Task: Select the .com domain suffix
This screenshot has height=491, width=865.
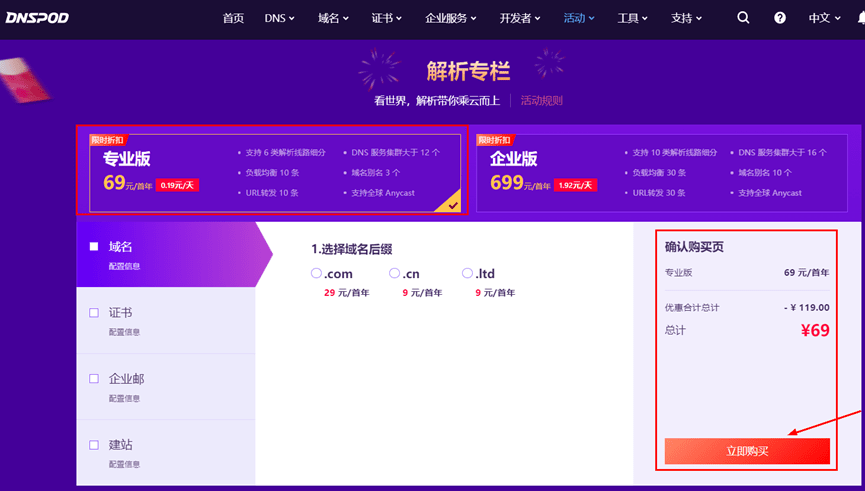Action: (x=316, y=273)
